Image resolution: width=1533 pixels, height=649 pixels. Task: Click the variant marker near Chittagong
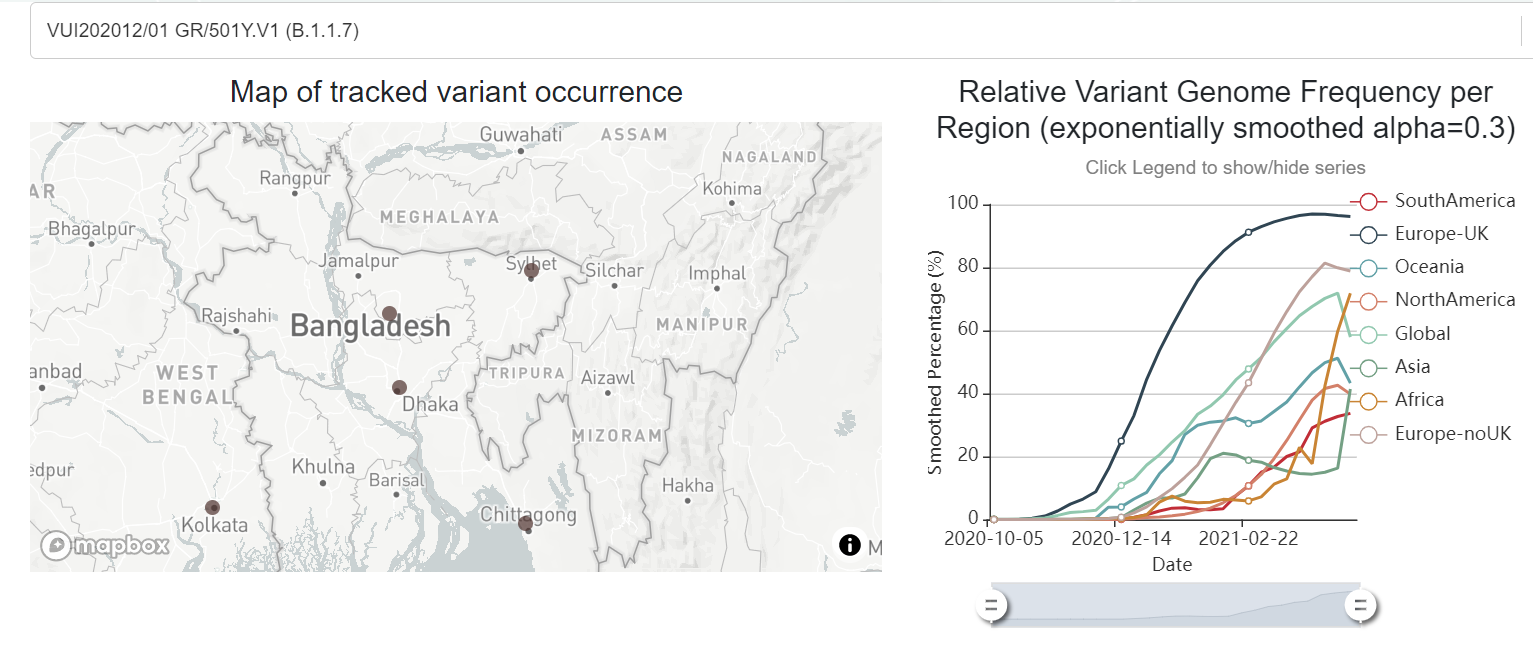[x=525, y=523]
